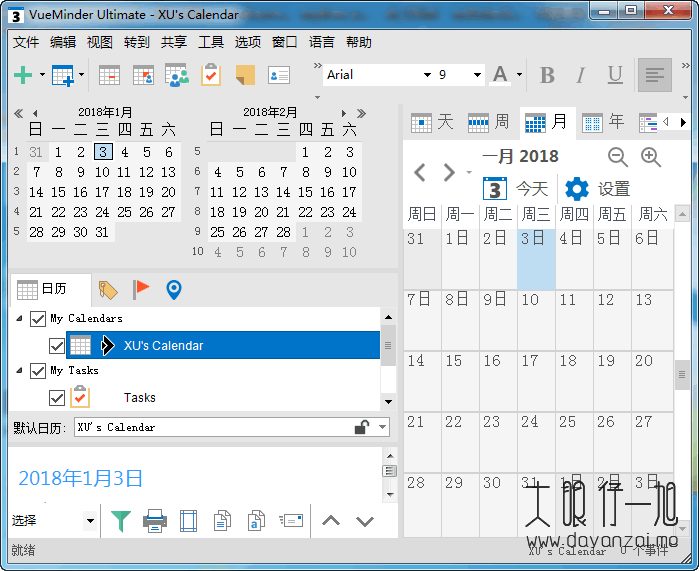Image resolution: width=699 pixels, height=571 pixels.
Task: Click the green filter funnel icon
Action: [x=121, y=521]
